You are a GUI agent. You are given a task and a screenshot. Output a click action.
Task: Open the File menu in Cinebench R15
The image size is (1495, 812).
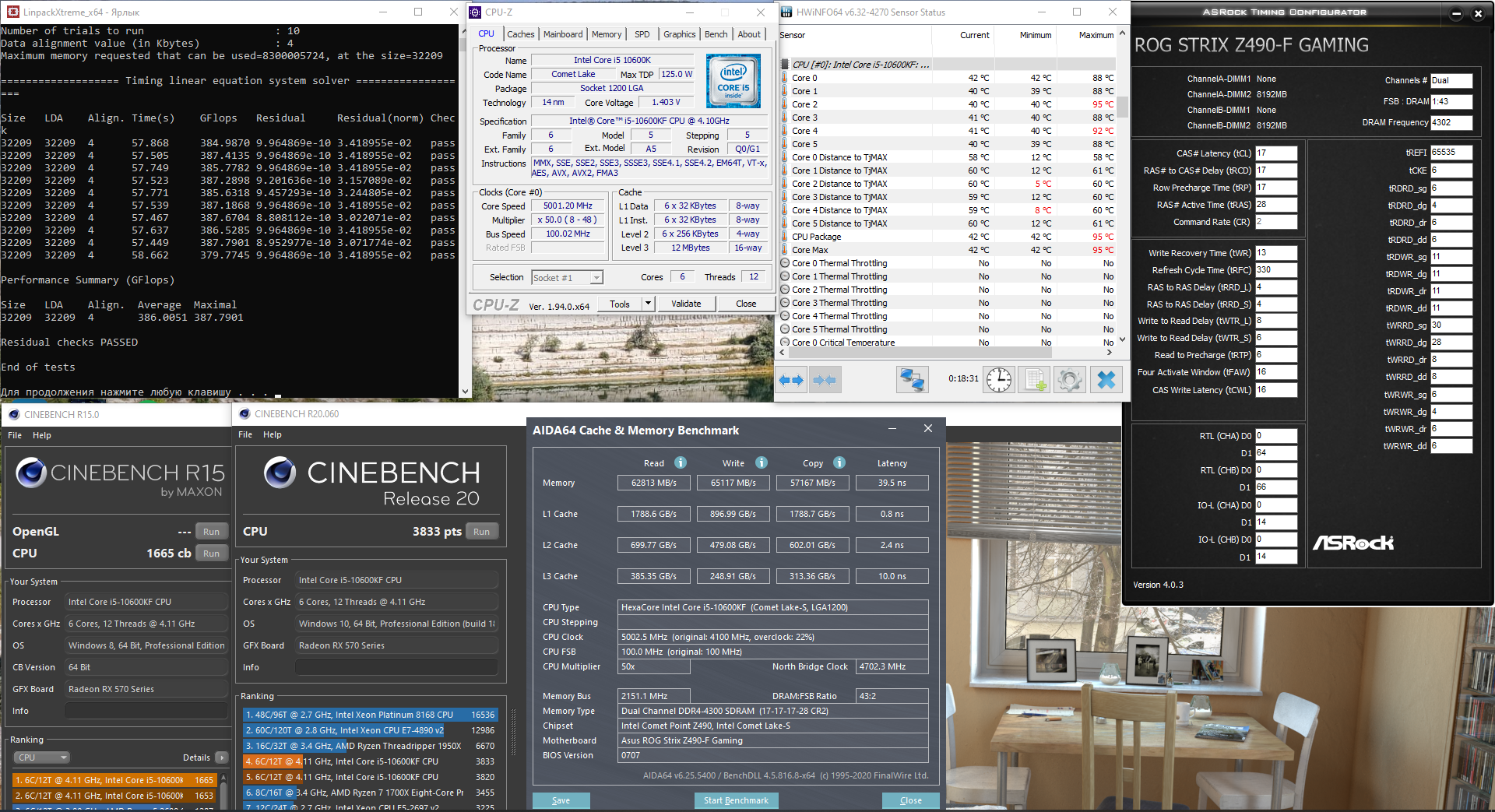coord(15,435)
